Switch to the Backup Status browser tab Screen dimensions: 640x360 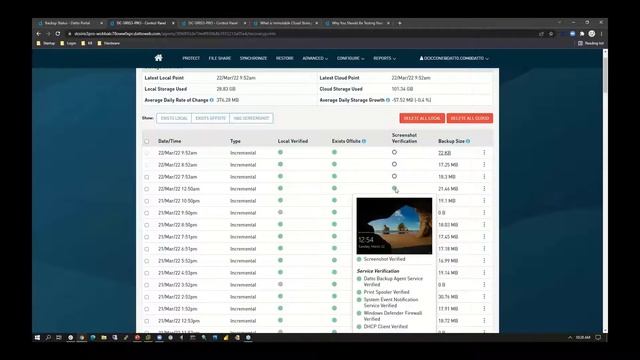tap(69, 23)
